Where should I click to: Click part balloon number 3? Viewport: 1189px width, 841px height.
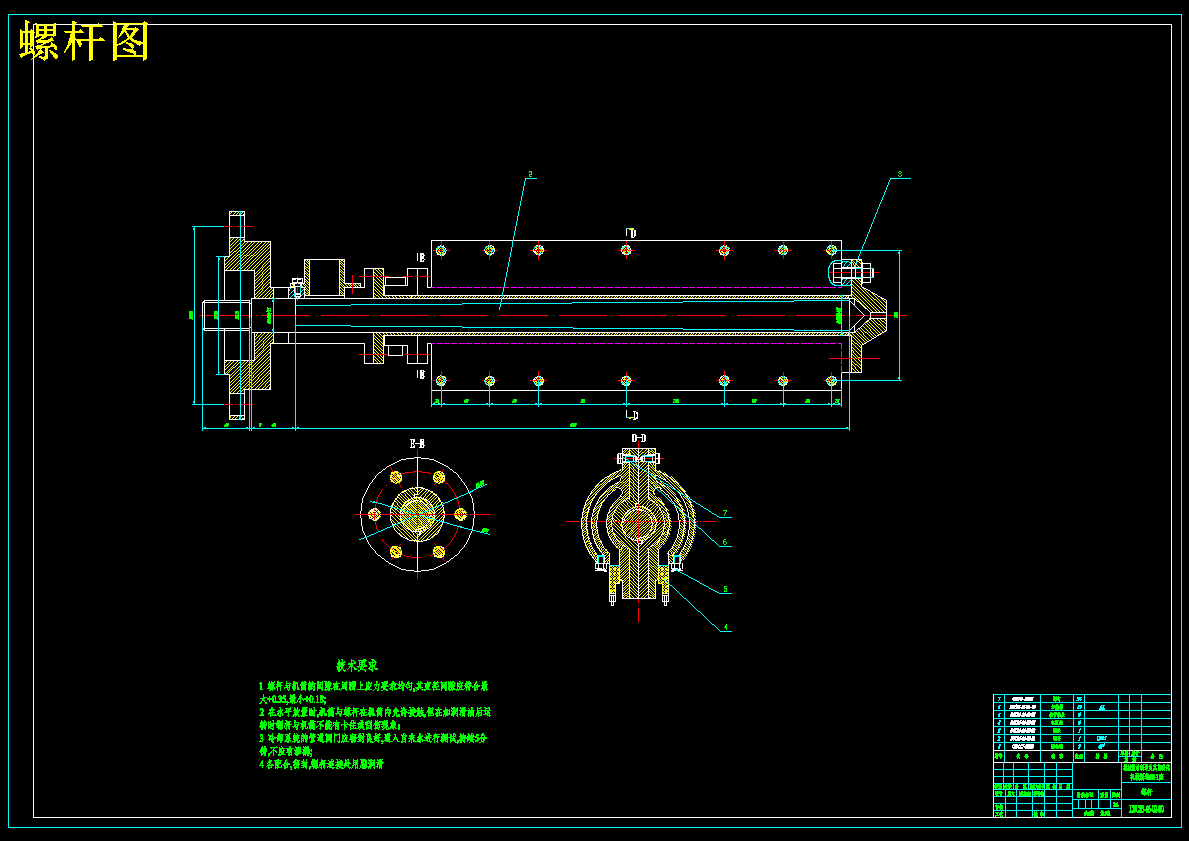pos(900,174)
